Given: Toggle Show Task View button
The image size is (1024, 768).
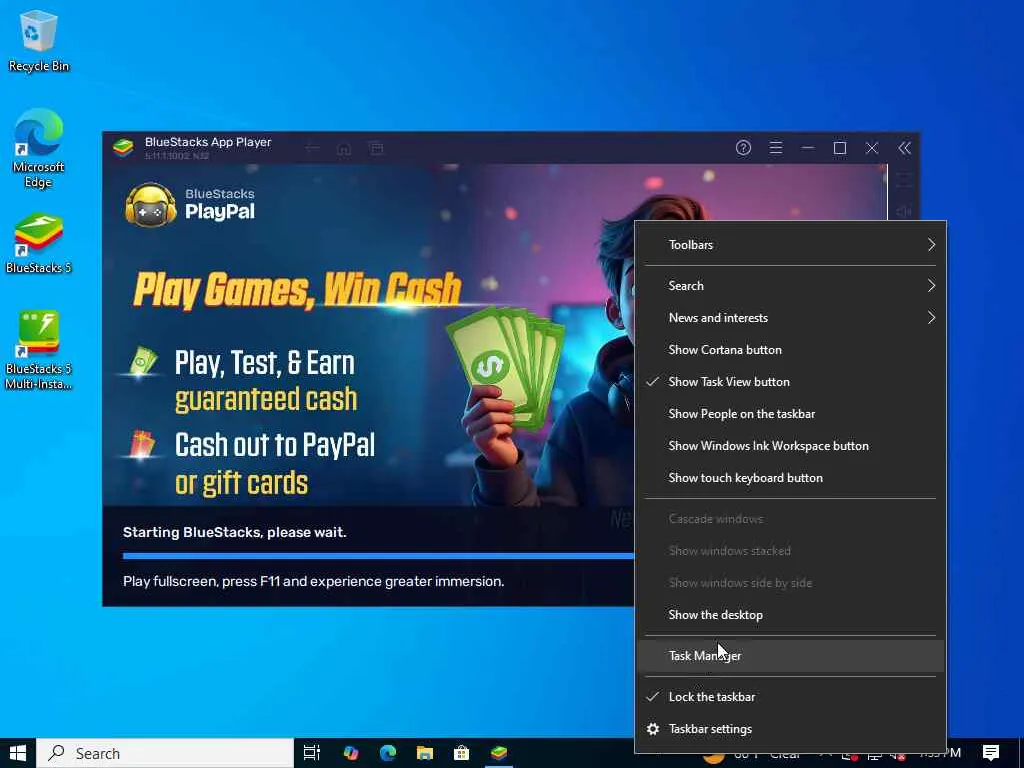Looking at the screenshot, I should tap(790, 382).
